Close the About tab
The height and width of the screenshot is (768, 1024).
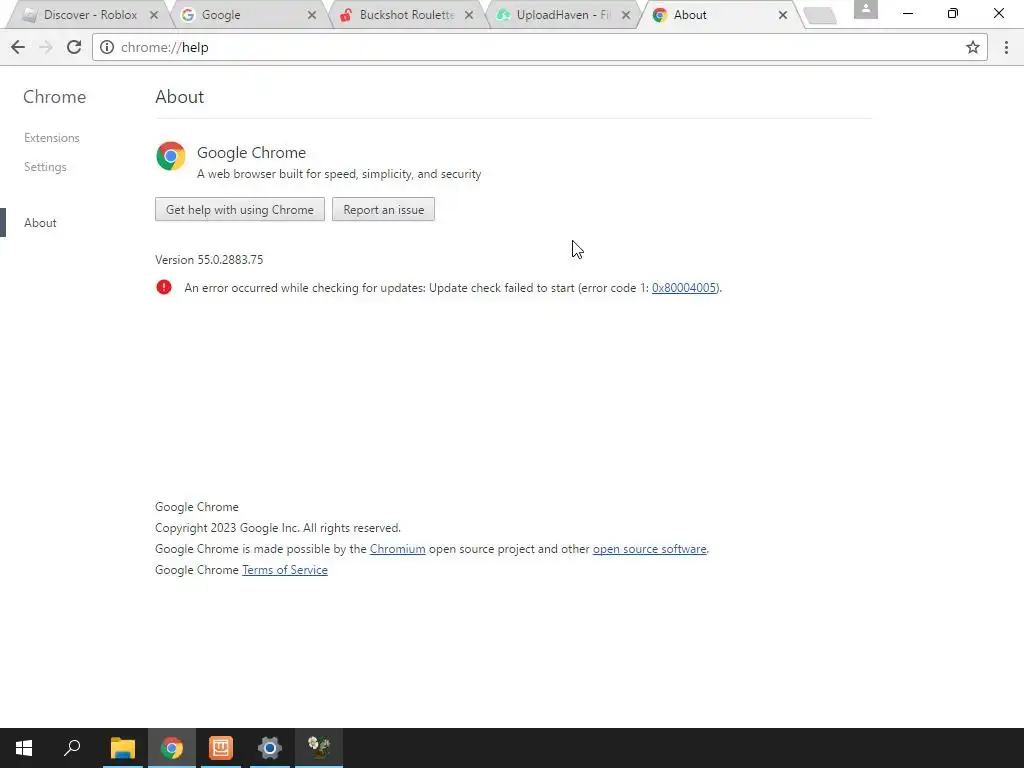[x=782, y=15]
